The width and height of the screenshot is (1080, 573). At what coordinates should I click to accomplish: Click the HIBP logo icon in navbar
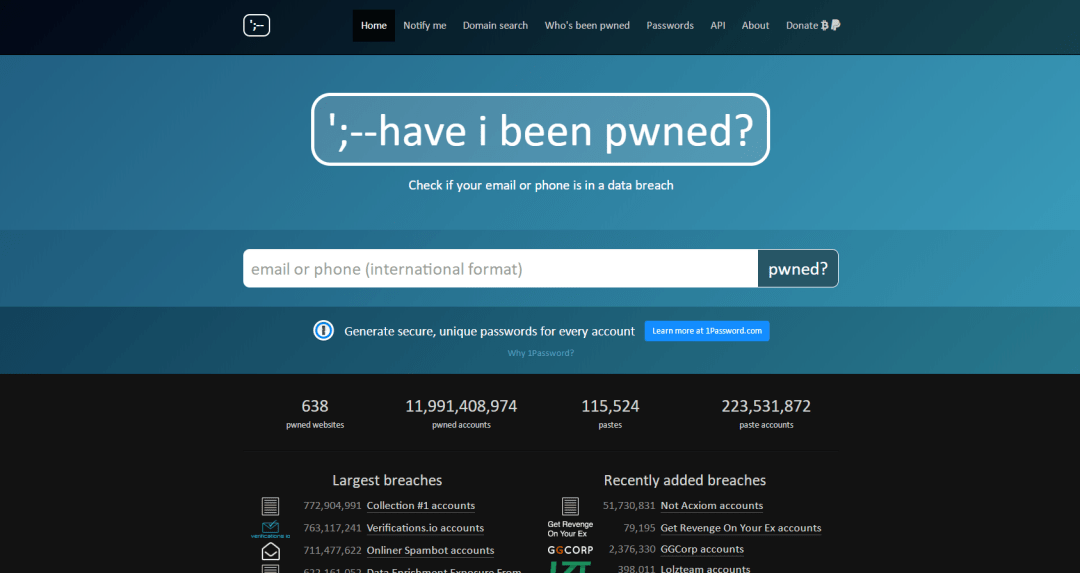[256, 25]
